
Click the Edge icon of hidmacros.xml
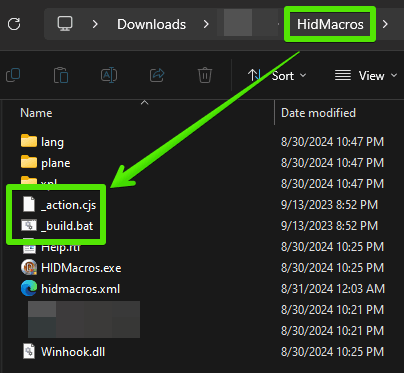coord(29,288)
